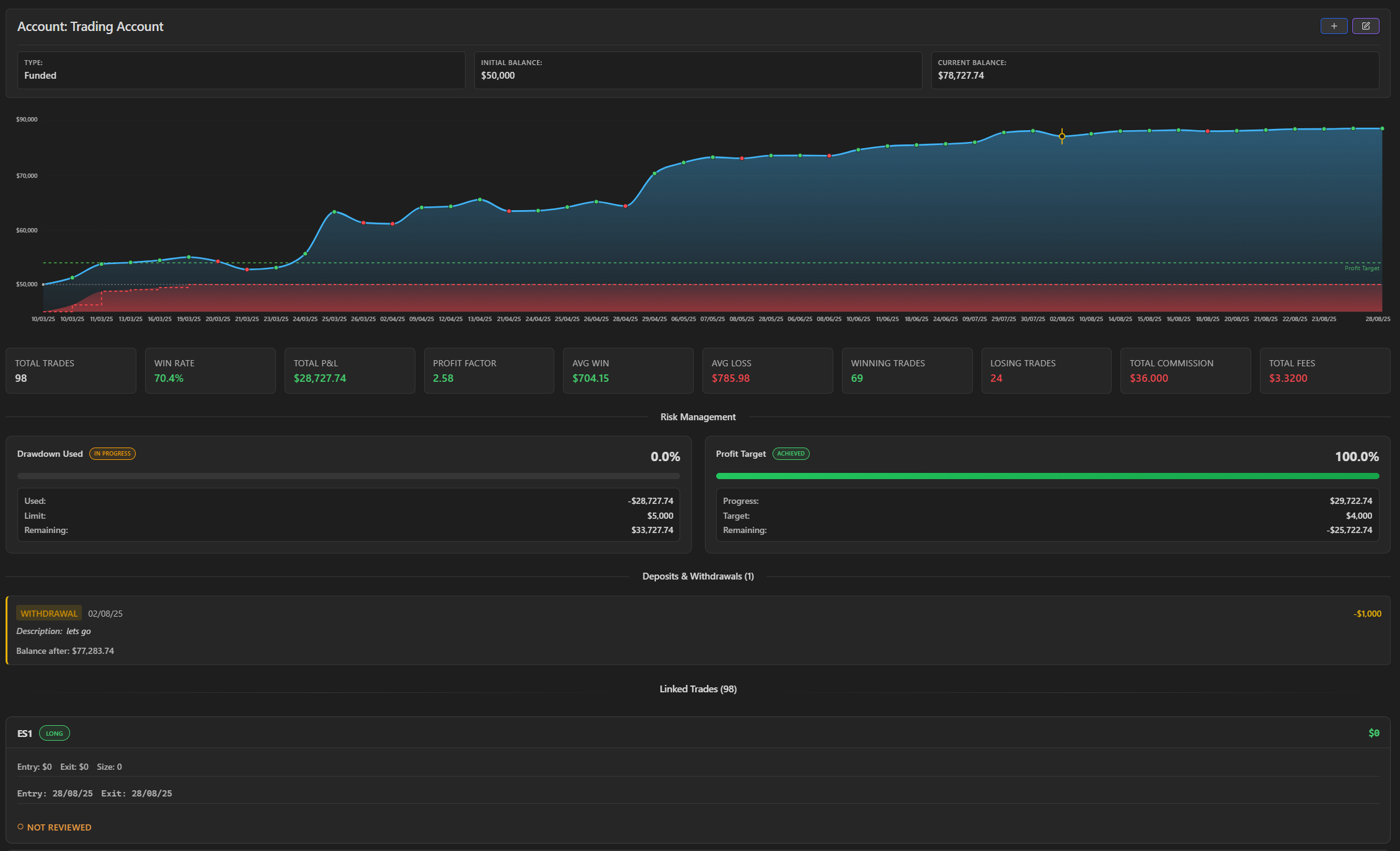
Task: Click the Current Balance $78,727.74 field
Action: [1154, 70]
